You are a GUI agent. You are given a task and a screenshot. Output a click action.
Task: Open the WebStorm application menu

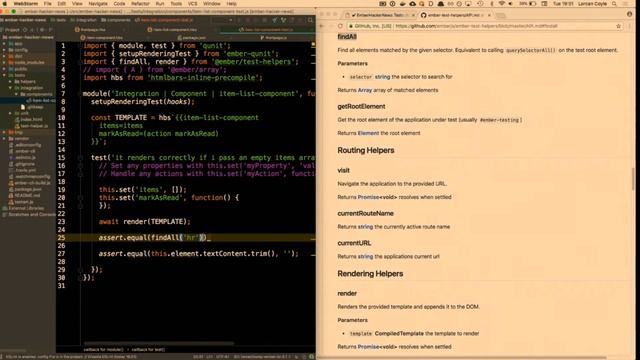pos(26,4)
